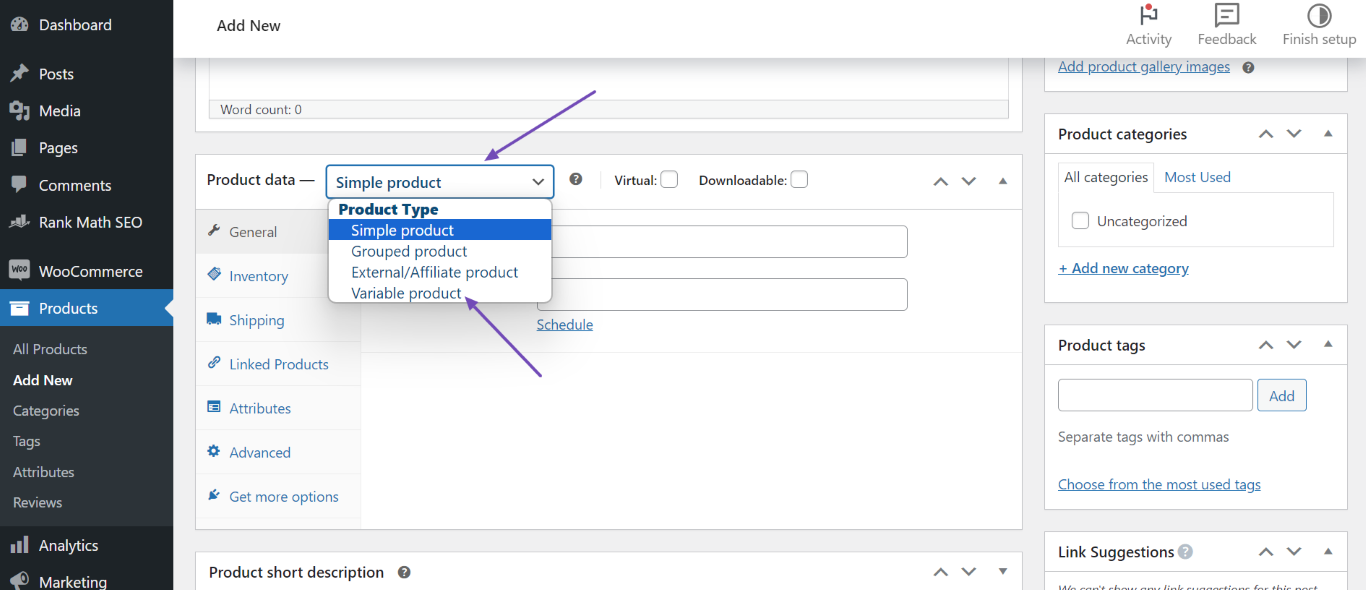Screen dimensions: 1366x590
Task: Click the Finish setup half-circle icon
Action: [x=1319, y=15]
